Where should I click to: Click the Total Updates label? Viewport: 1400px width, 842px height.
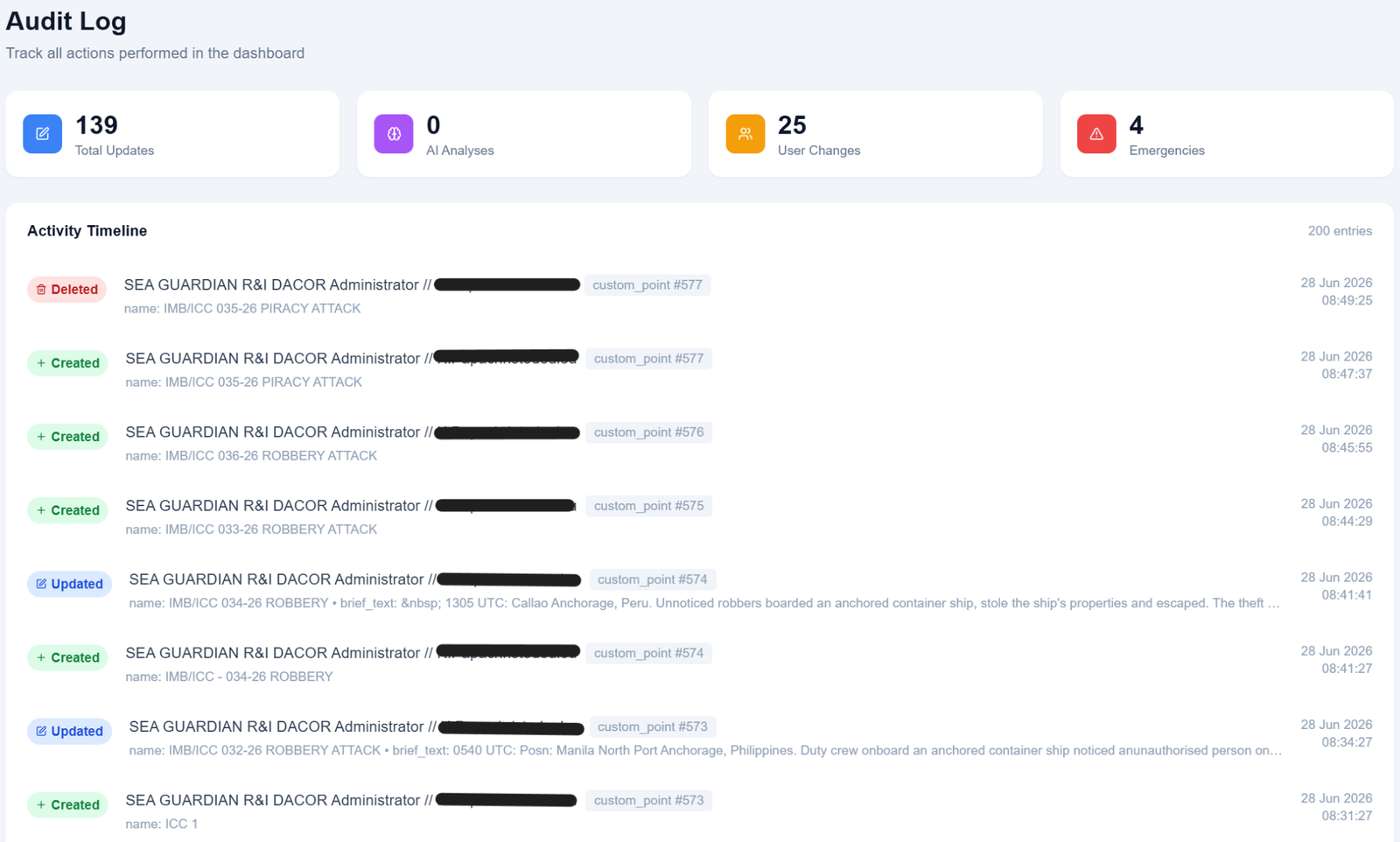click(115, 151)
